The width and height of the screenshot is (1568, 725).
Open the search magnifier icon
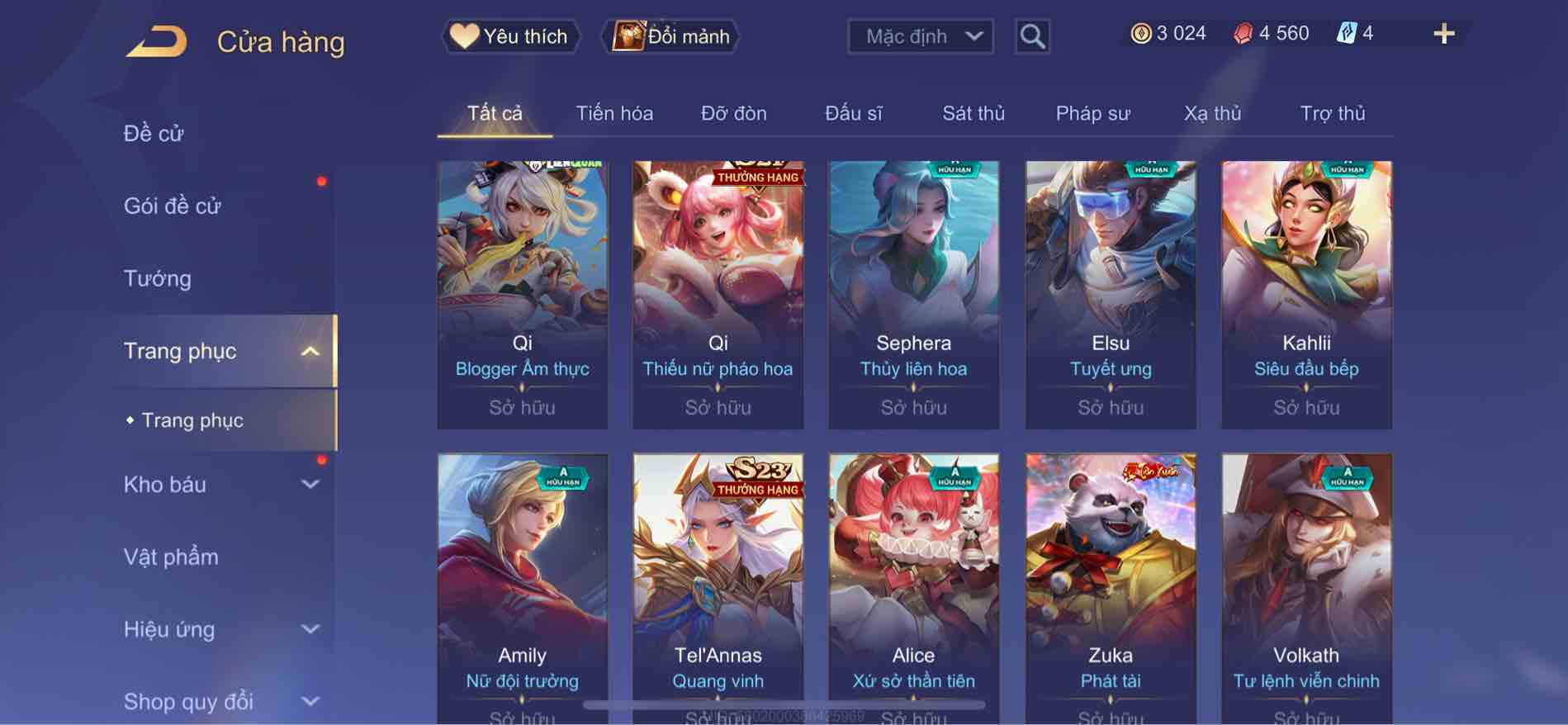coord(1032,36)
